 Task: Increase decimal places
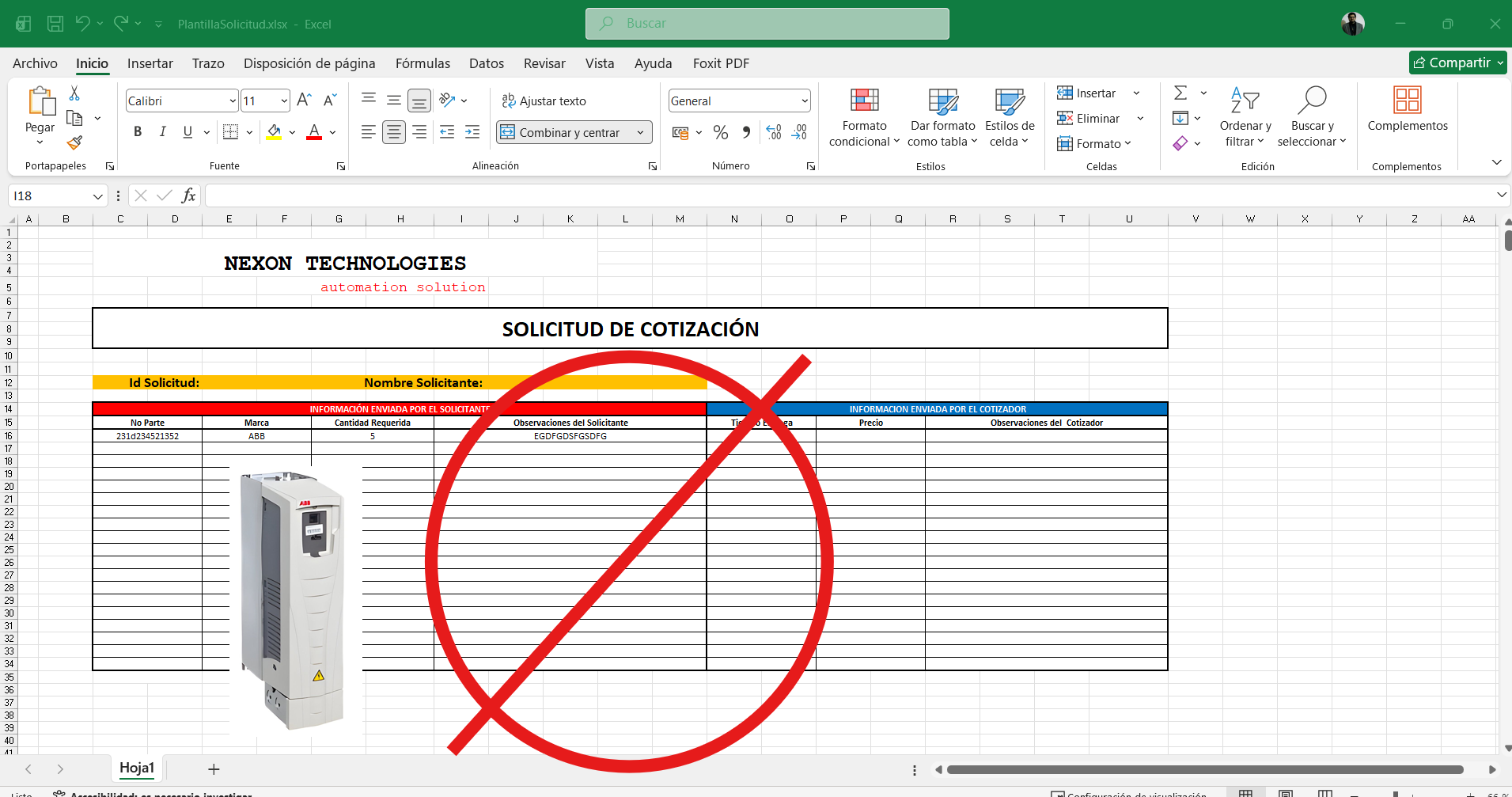coord(774,132)
